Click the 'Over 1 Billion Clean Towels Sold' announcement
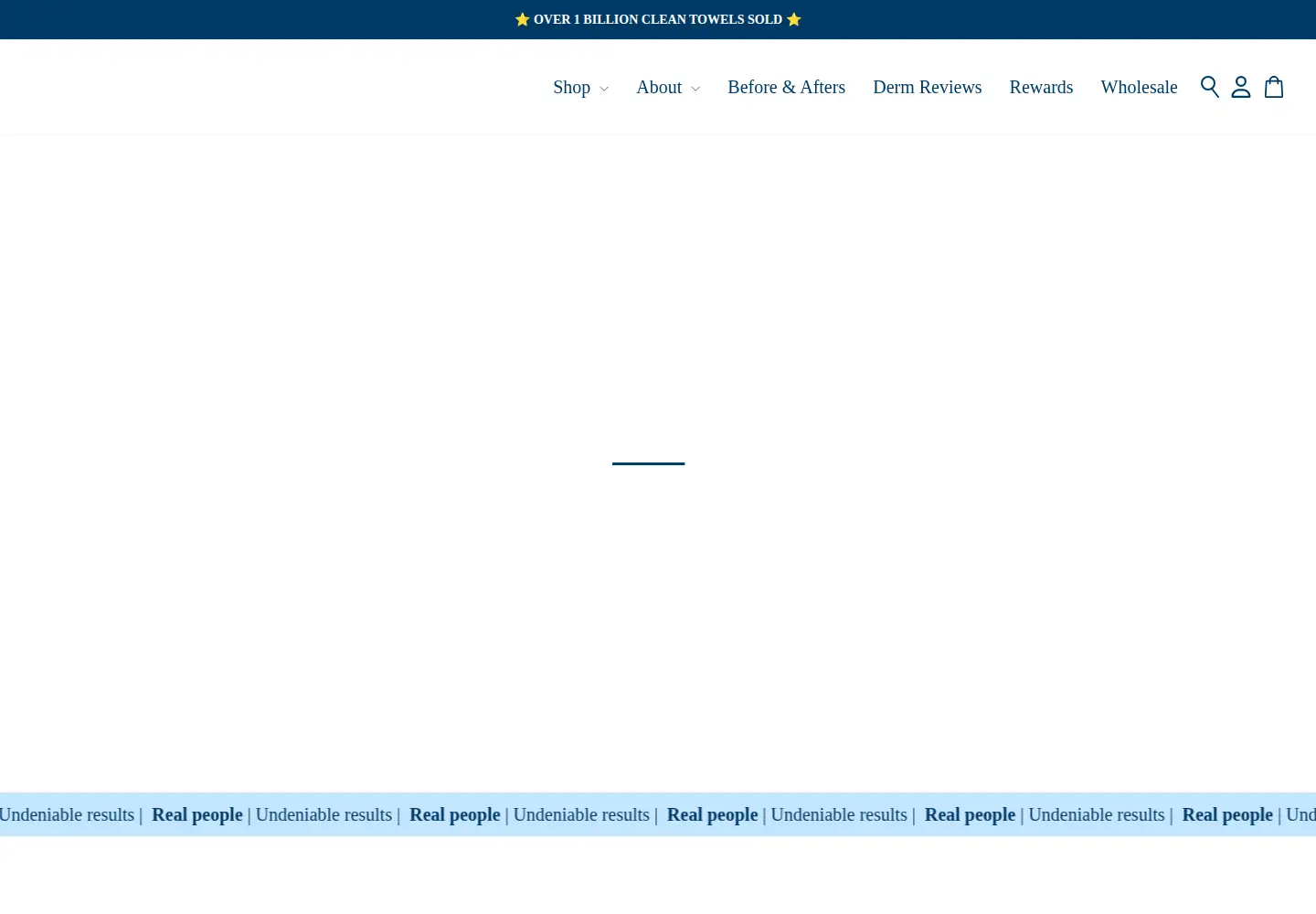The height and width of the screenshot is (914, 1316). pyautogui.click(x=658, y=19)
